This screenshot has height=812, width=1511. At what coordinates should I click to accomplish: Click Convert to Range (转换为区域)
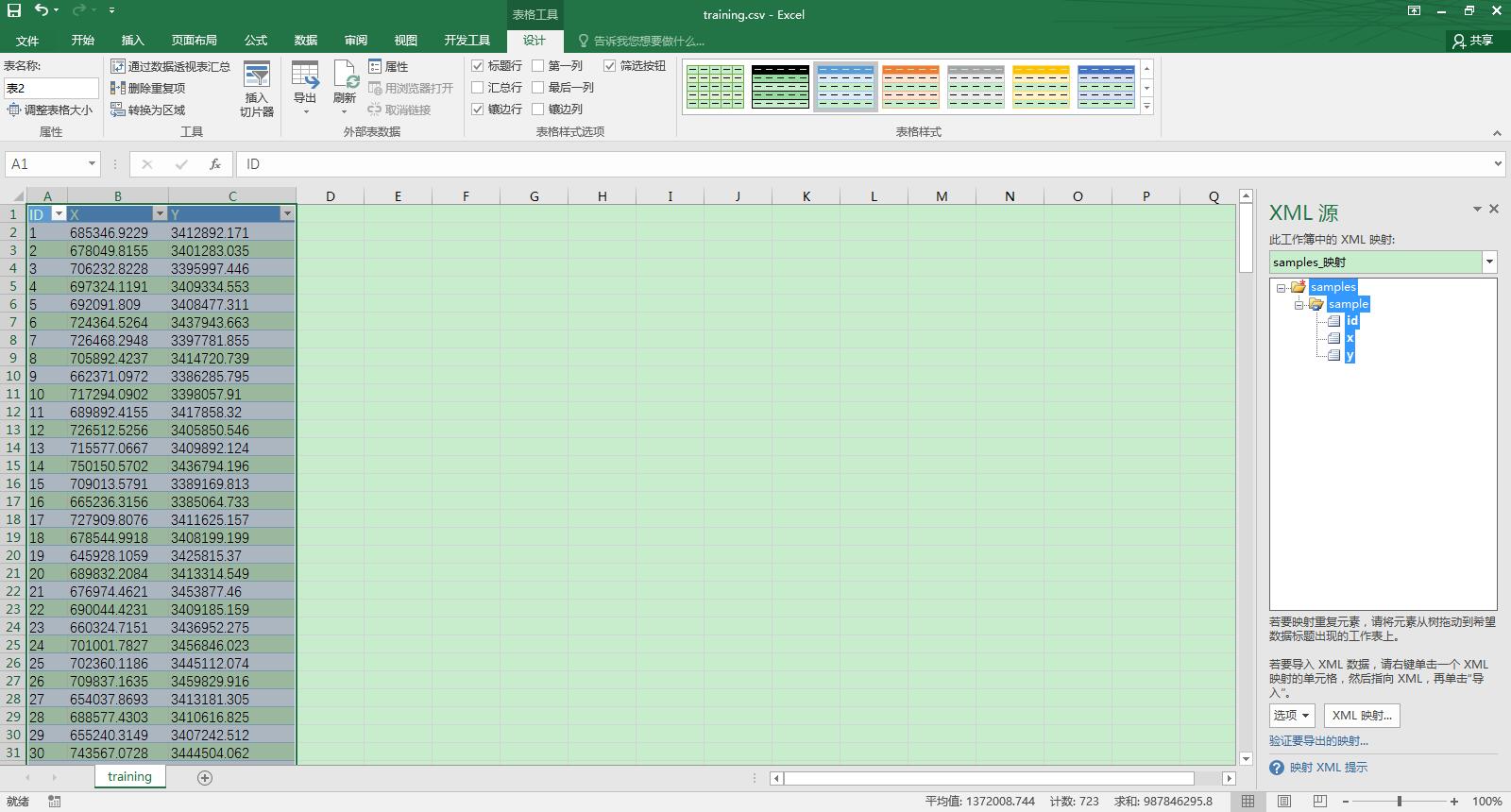pos(148,110)
